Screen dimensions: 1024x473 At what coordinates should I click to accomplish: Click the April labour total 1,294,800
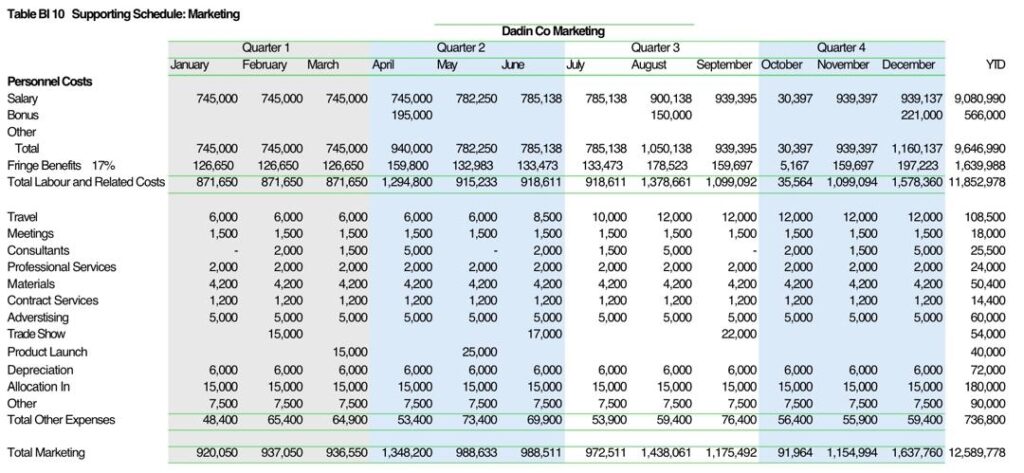tap(407, 182)
